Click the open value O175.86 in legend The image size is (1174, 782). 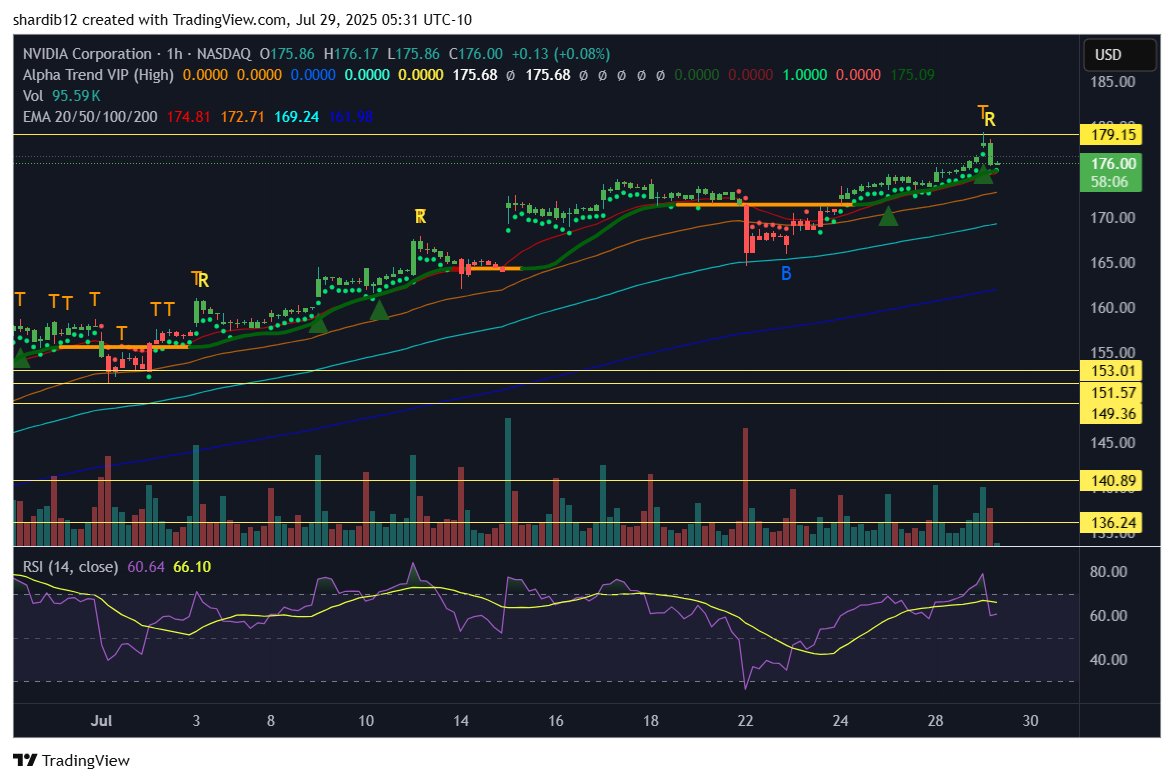pos(288,54)
